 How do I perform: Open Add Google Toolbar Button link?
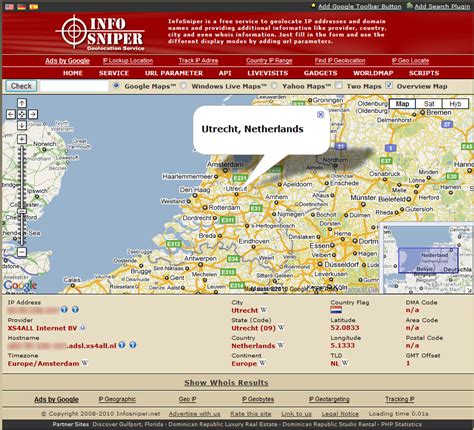pyautogui.click(x=359, y=6)
